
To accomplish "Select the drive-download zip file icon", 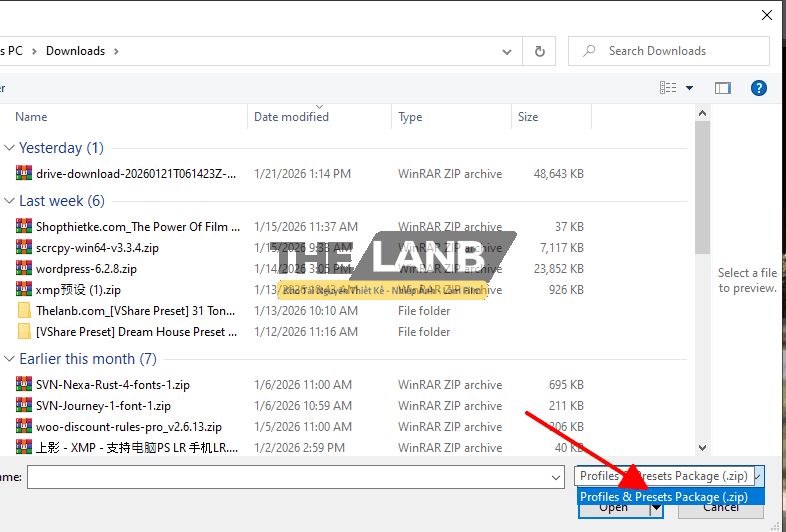I will tap(24, 174).
